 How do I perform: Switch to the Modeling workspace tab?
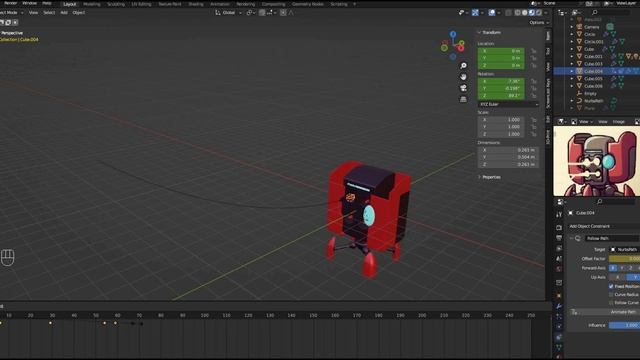pos(91,4)
